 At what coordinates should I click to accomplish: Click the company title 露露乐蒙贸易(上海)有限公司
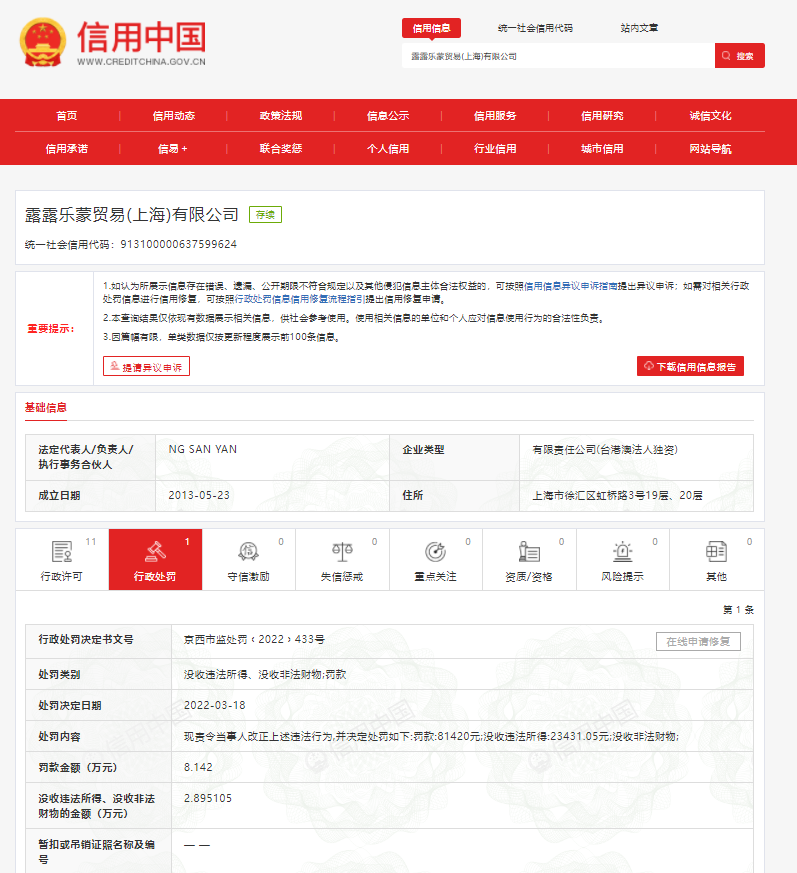(131, 215)
